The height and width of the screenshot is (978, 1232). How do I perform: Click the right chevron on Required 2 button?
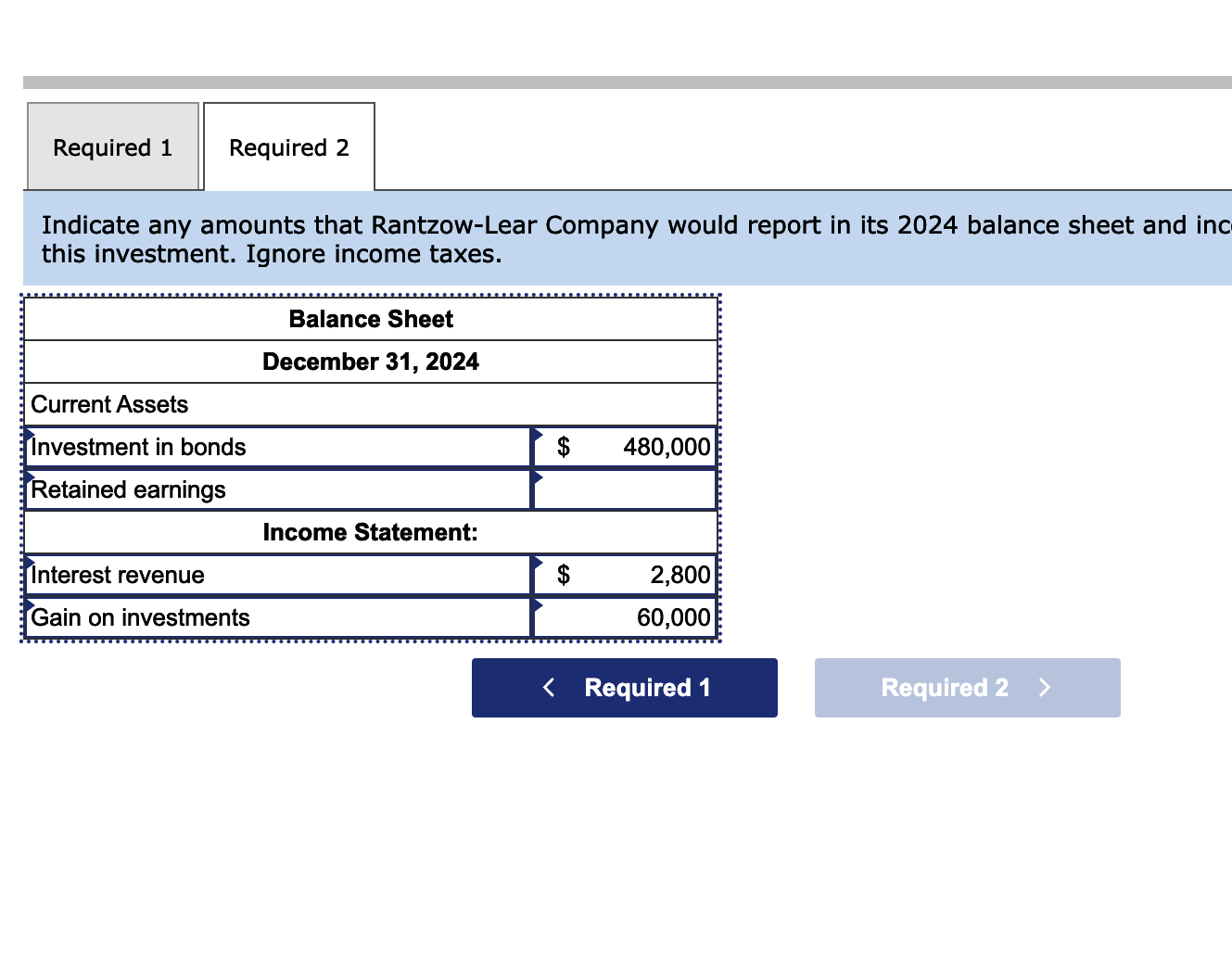pyautogui.click(x=1045, y=687)
